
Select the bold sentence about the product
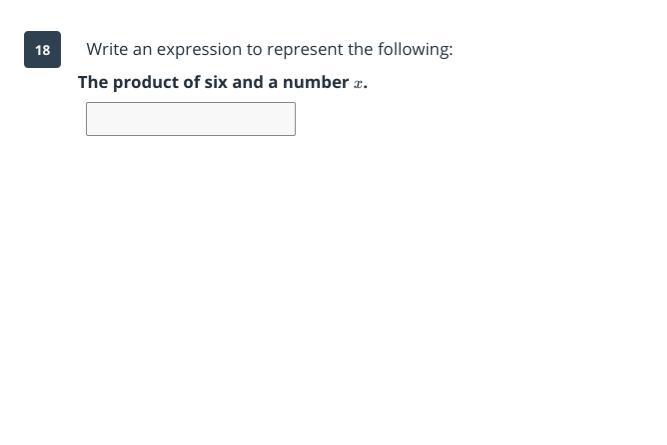click(222, 82)
